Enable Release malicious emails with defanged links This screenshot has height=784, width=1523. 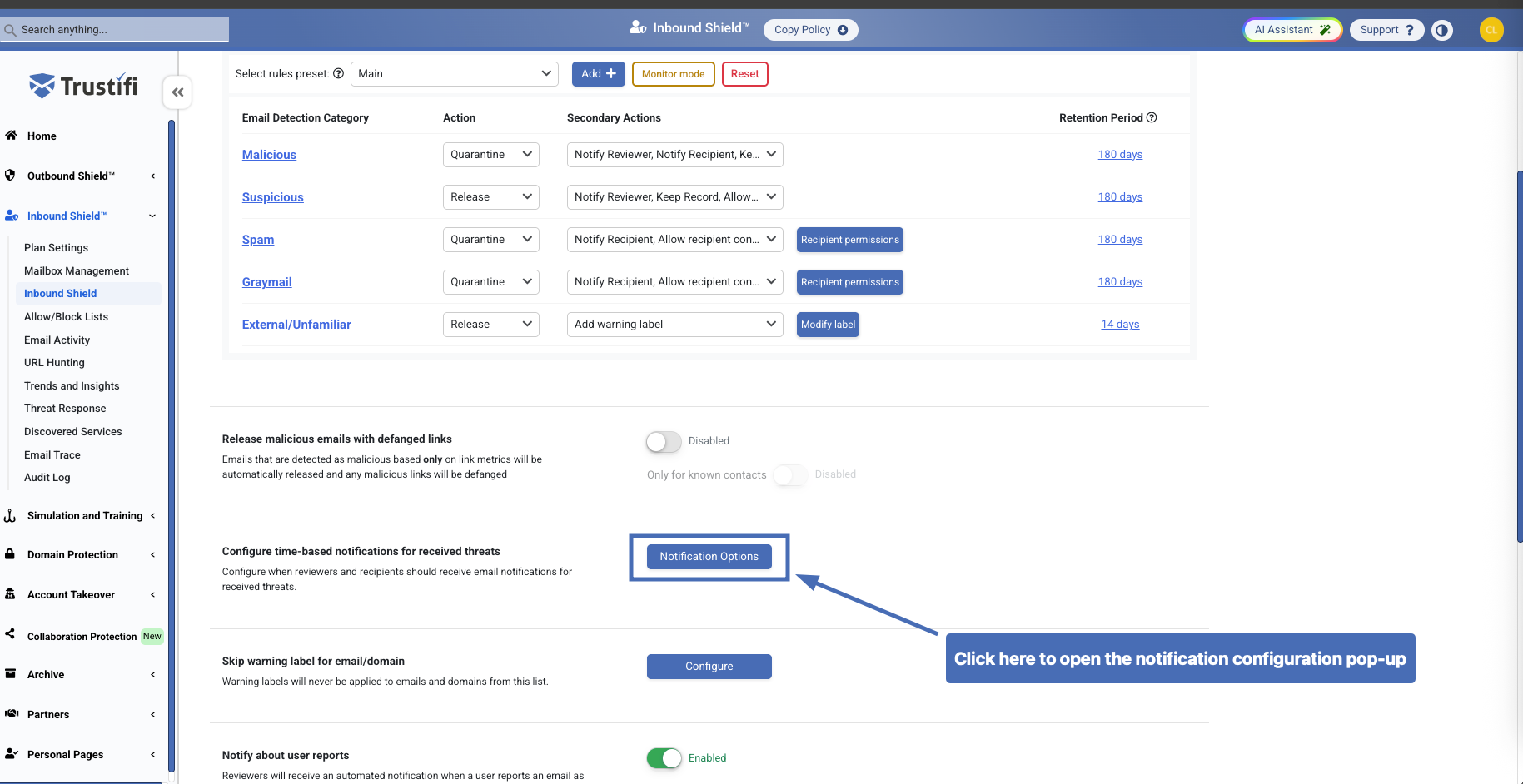pos(664,441)
